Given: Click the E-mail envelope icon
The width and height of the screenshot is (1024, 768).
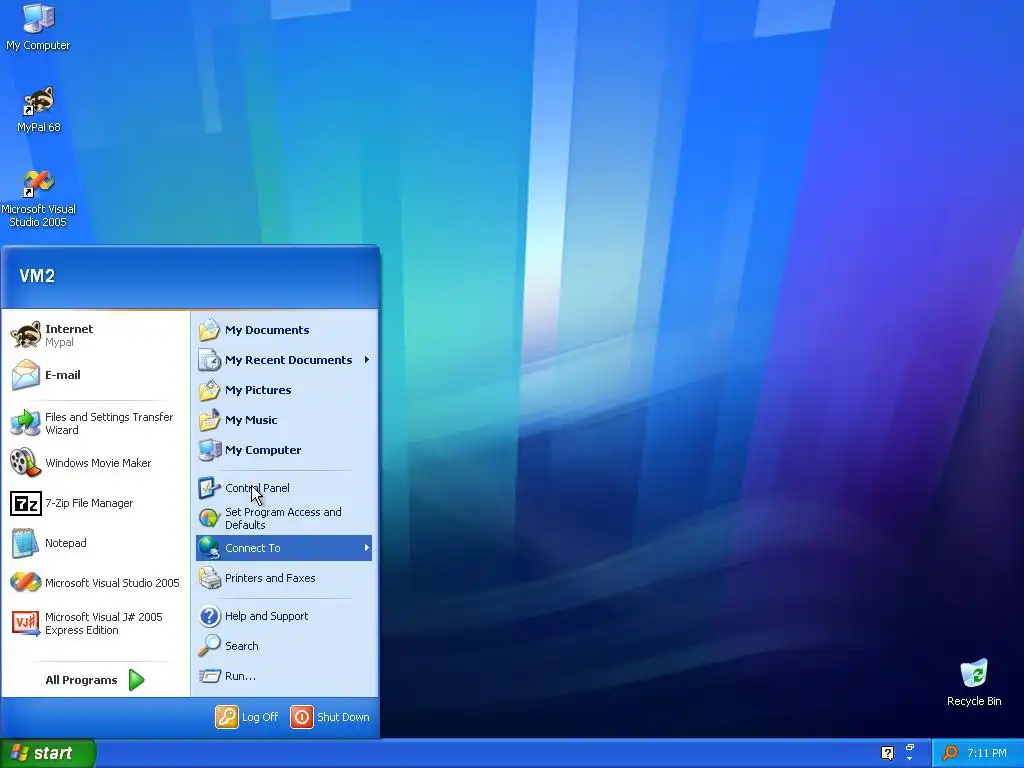Looking at the screenshot, I should [x=25, y=375].
